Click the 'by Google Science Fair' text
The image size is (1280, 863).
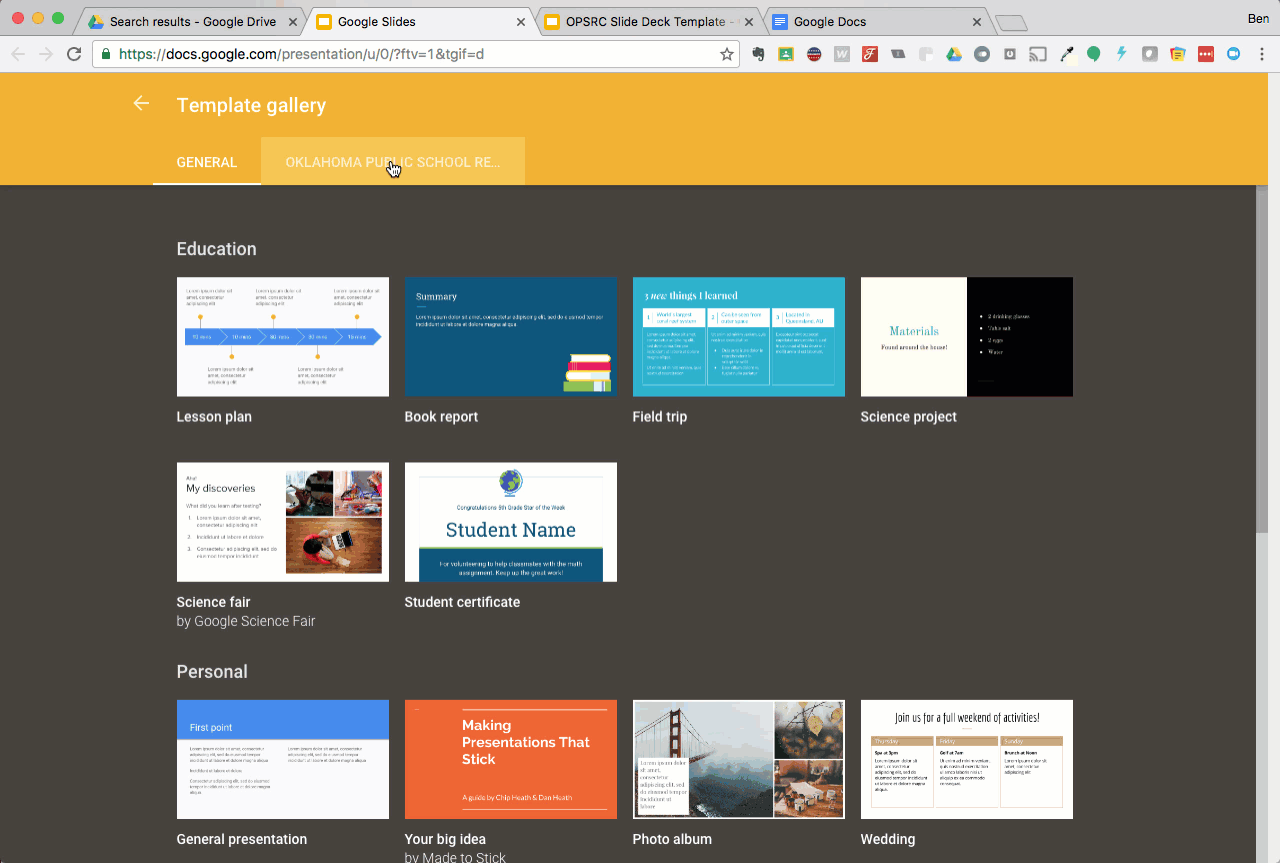tap(246, 621)
